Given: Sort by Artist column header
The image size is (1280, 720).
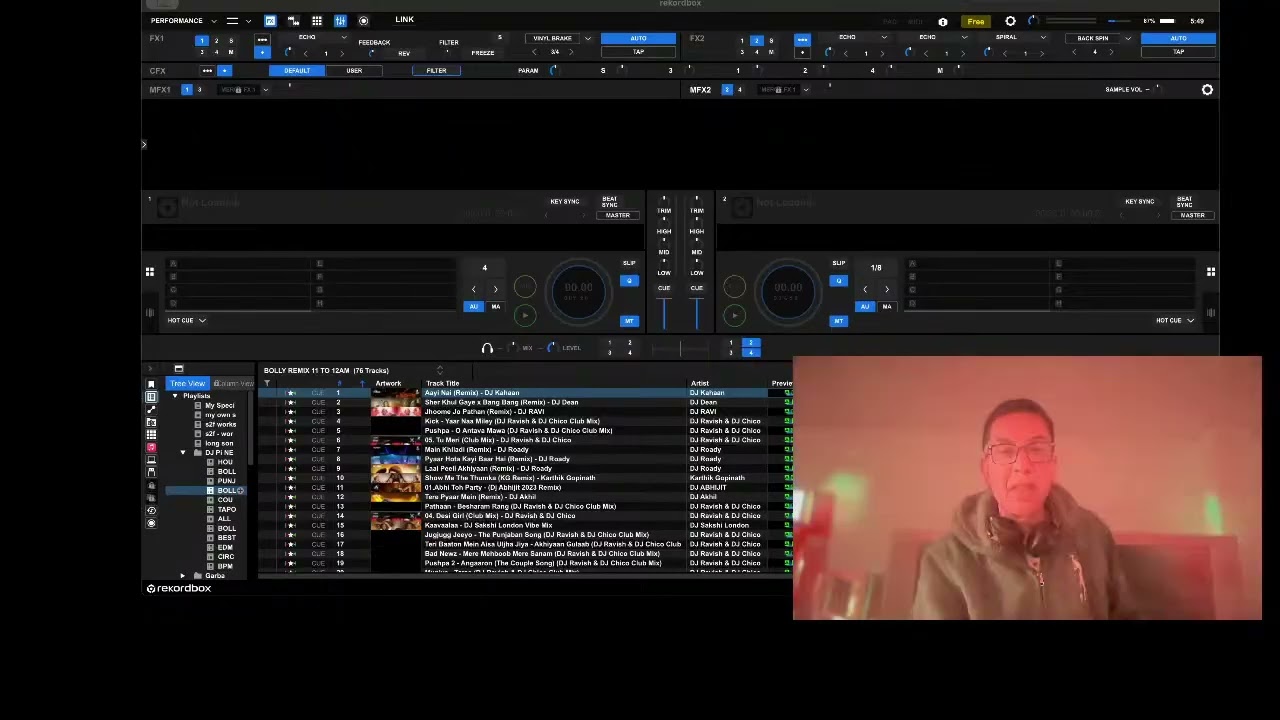Looking at the screenshot, I should pos(700,384).
